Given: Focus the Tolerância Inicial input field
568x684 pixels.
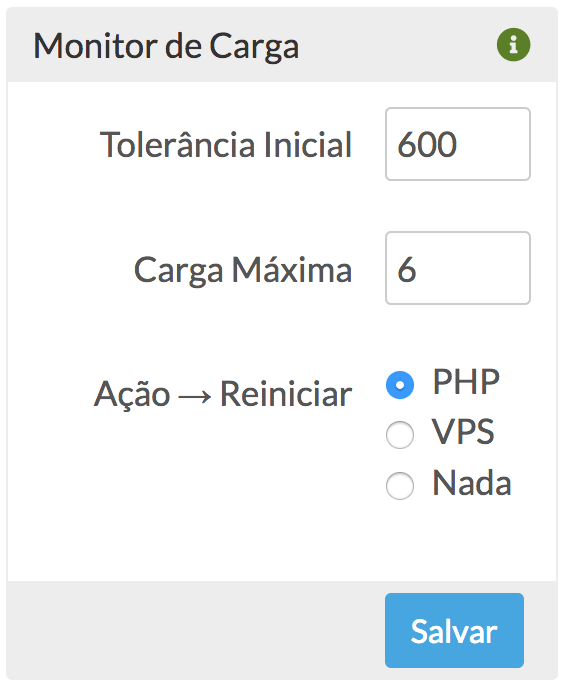Looking at the screenshot, I should click(x=458, y=144).
